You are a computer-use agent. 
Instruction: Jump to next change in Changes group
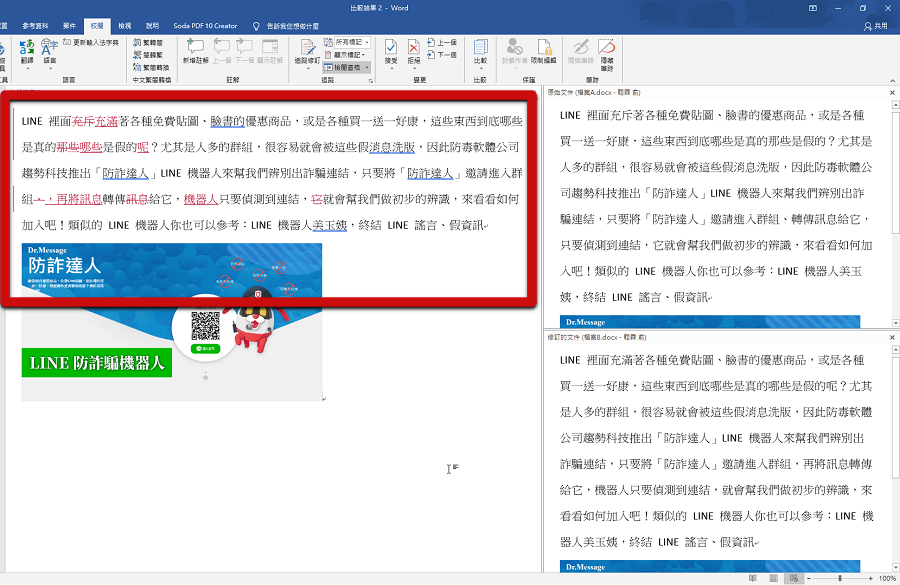tap(442, 55)
